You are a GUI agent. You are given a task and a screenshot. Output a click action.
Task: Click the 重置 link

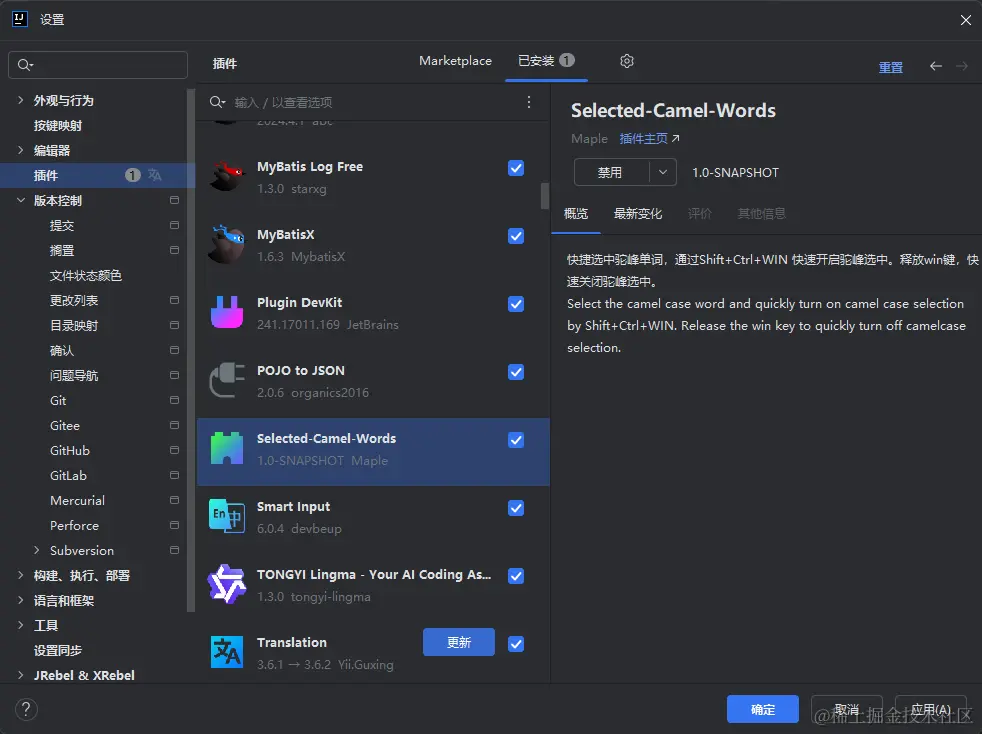(x=891, y=67)
